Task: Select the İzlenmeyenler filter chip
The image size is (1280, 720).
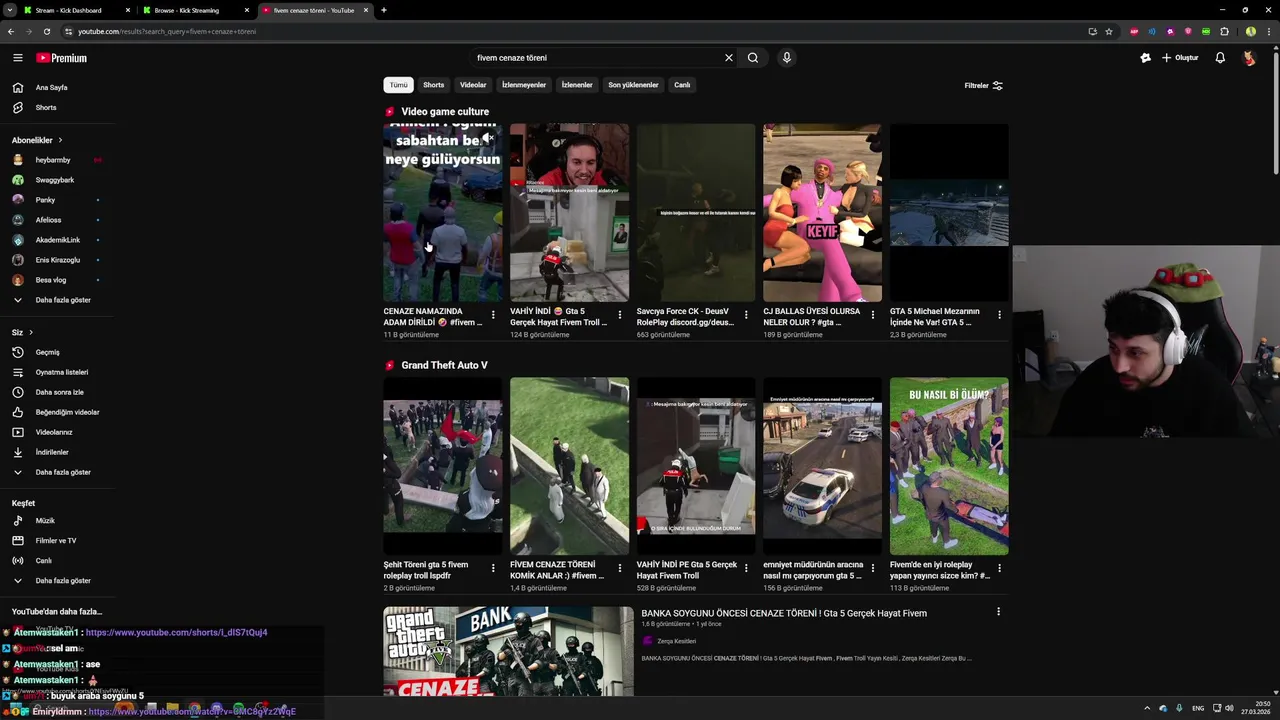Action: (524, 85)
